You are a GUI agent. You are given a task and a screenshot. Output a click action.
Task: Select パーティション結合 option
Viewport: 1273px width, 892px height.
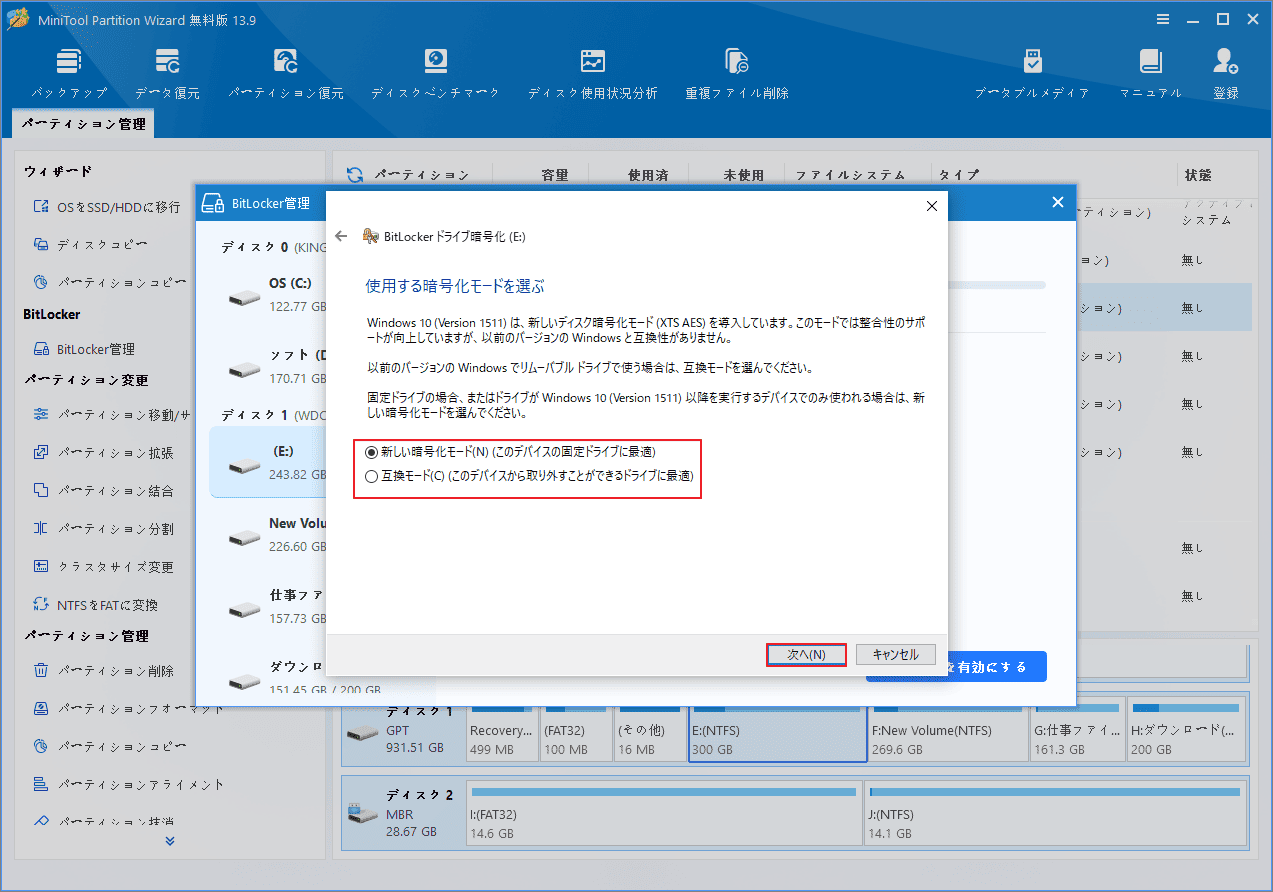pos(104,491)
